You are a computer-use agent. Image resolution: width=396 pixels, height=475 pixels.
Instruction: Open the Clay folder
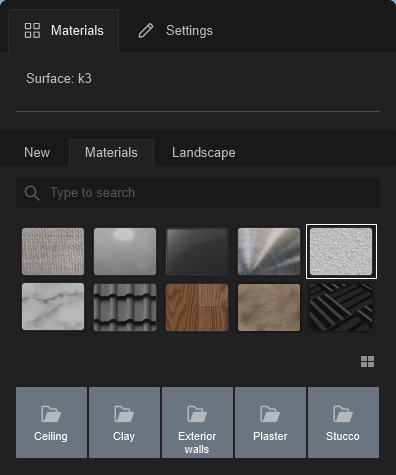point(124,422)
